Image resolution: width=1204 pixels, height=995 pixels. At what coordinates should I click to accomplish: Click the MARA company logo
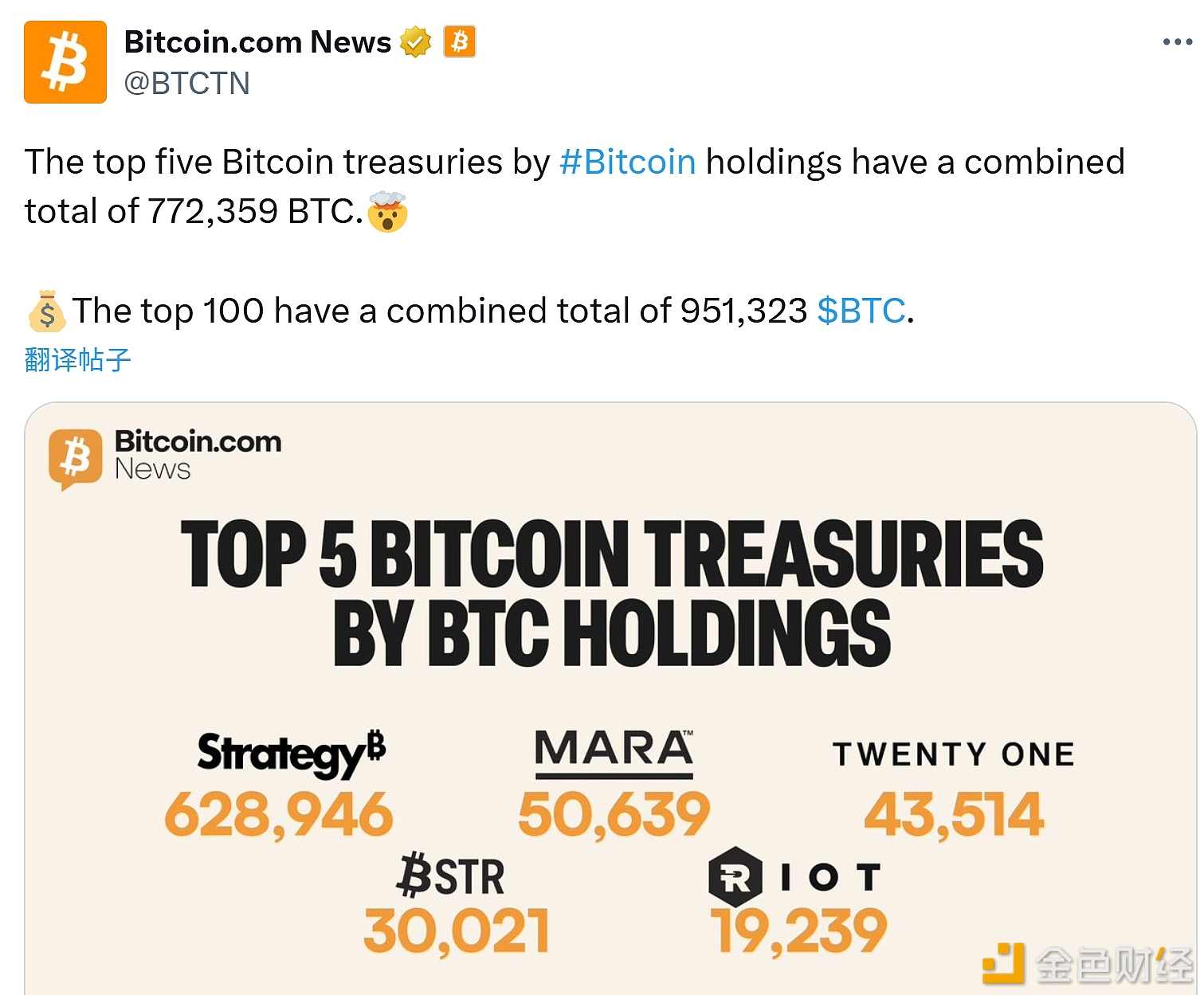614,752
